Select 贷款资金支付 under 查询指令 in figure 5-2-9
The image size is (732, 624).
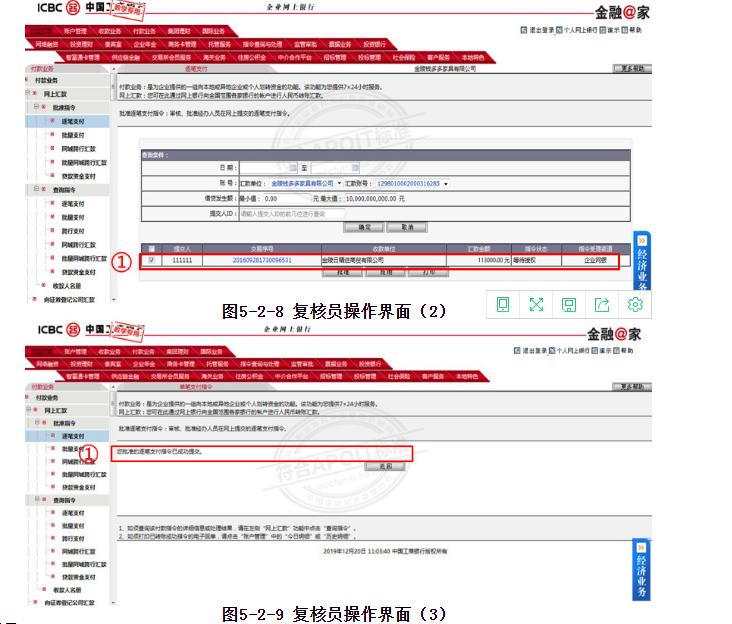78,577
